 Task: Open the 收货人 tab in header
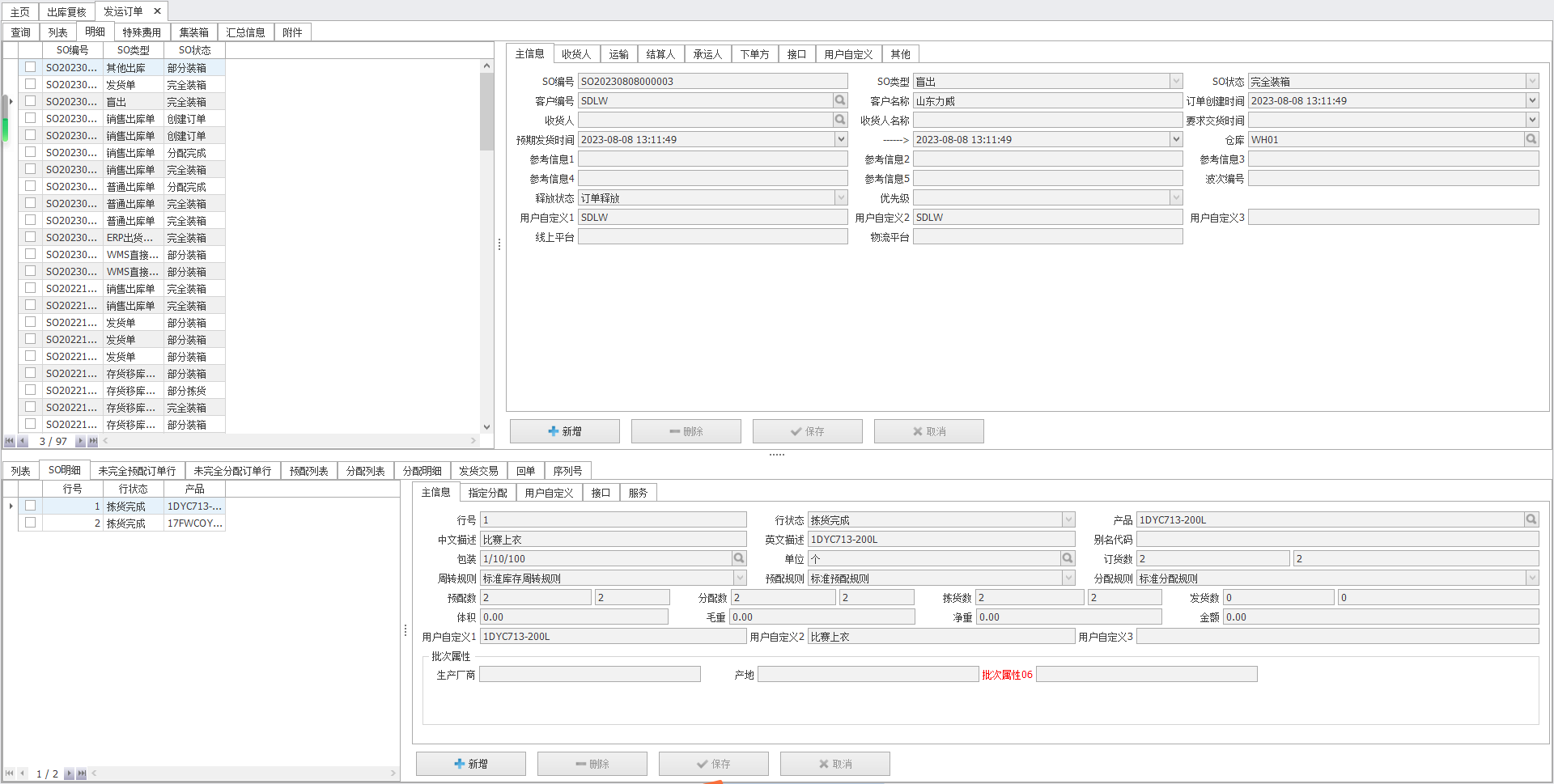(x=576, y=54)
